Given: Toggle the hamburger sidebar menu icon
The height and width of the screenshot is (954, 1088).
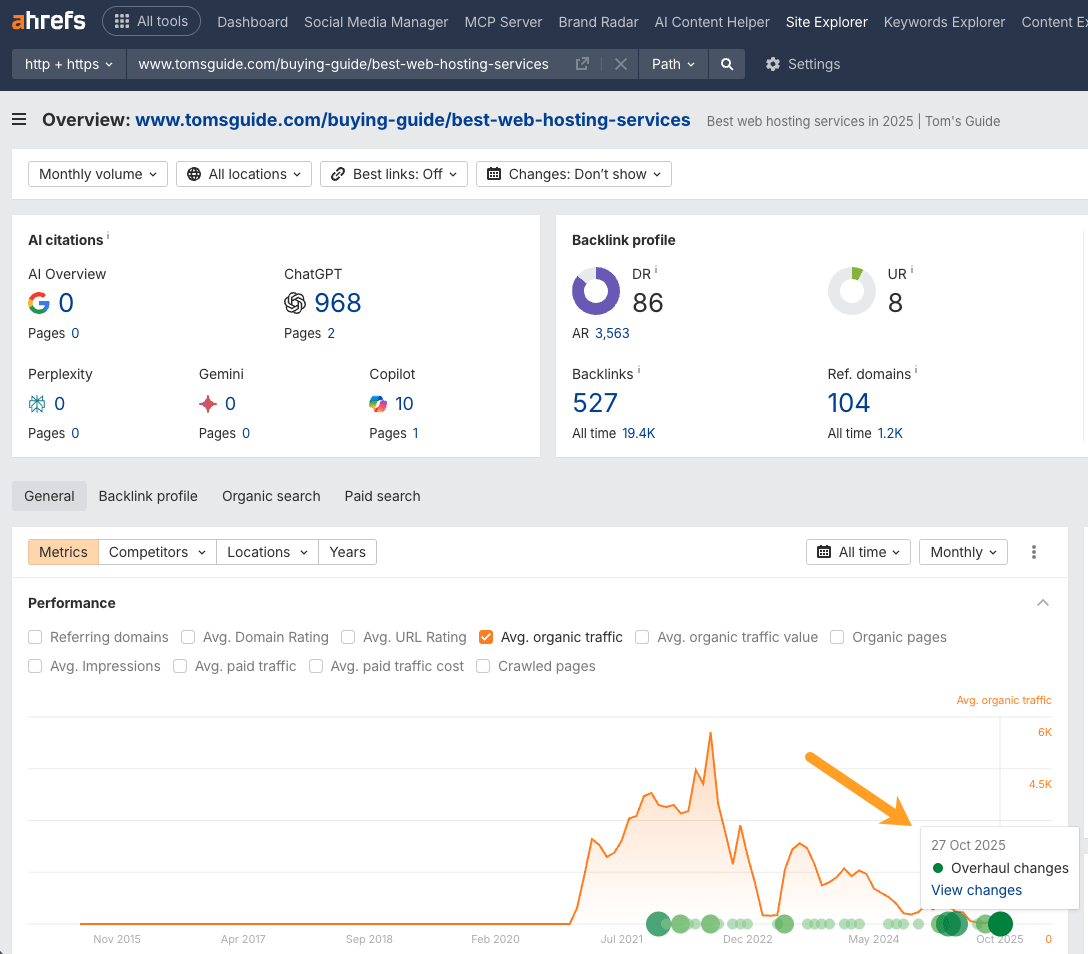Looking at the screenshot, I should (x=19, y=120).
